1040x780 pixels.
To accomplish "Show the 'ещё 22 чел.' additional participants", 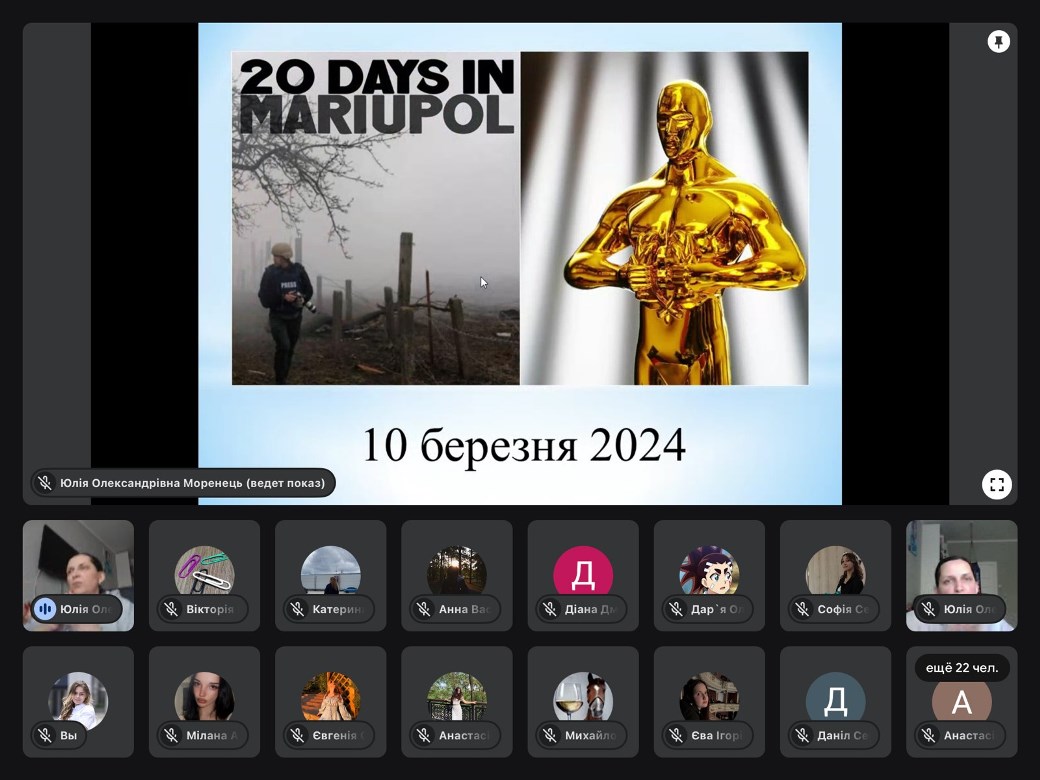I will tap(962, 668).
